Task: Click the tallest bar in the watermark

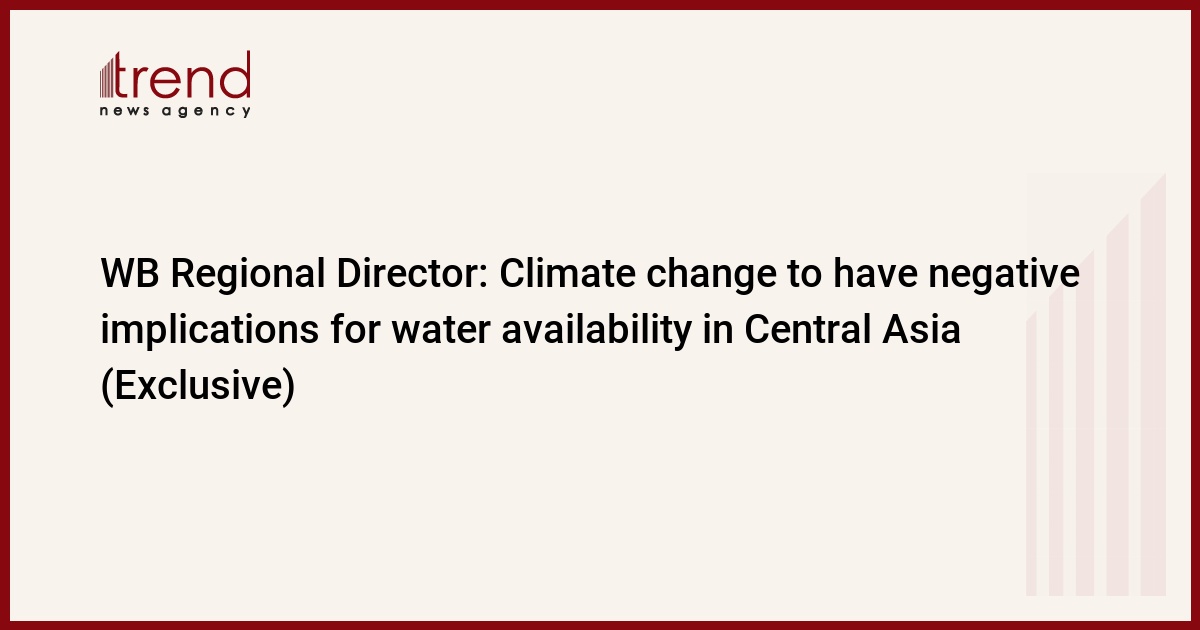Action: 1154,385
